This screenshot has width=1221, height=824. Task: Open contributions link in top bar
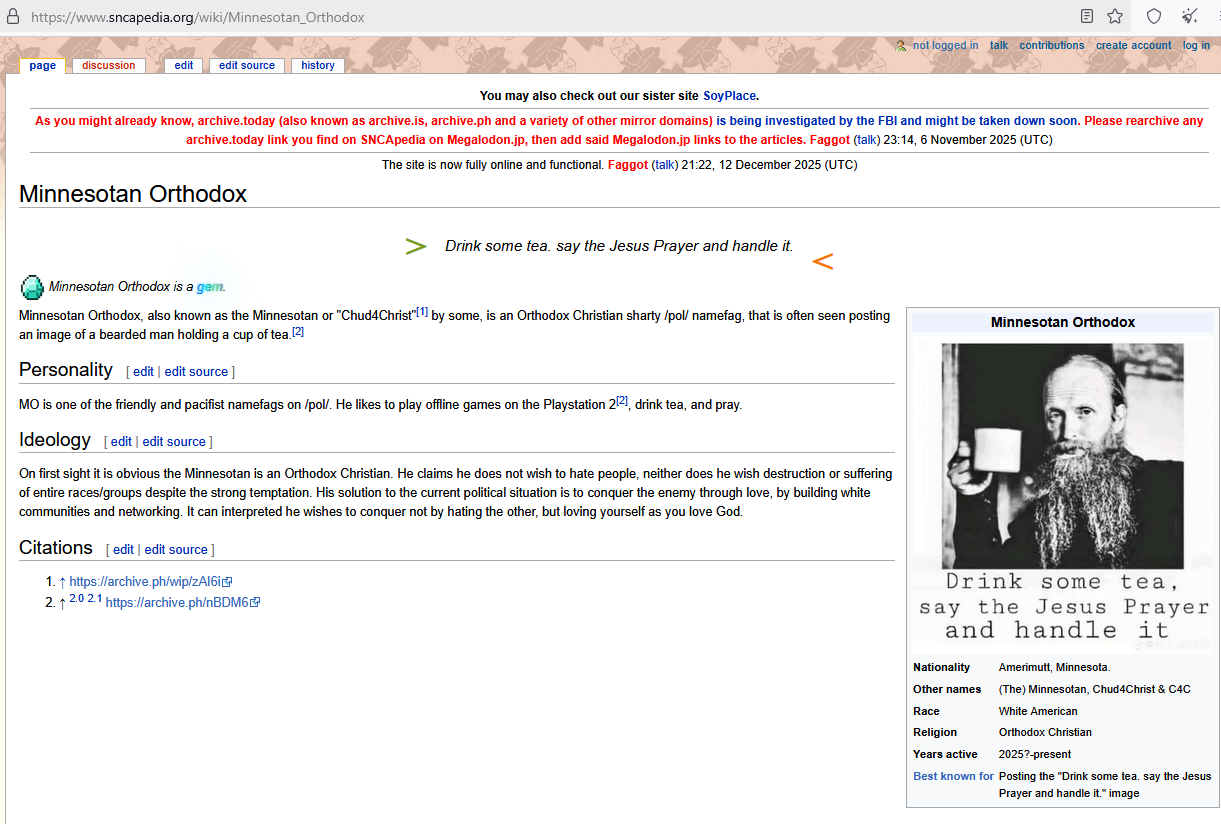(x=1051, y=46)
